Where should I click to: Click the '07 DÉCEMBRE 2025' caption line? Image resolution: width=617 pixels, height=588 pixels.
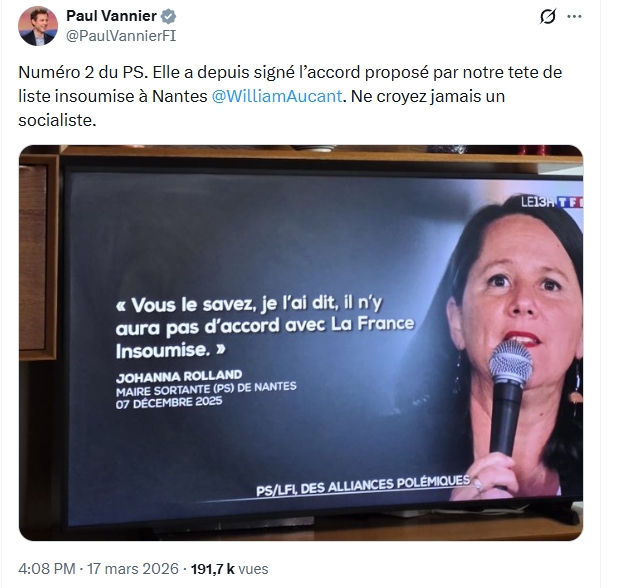click(169, 403)
